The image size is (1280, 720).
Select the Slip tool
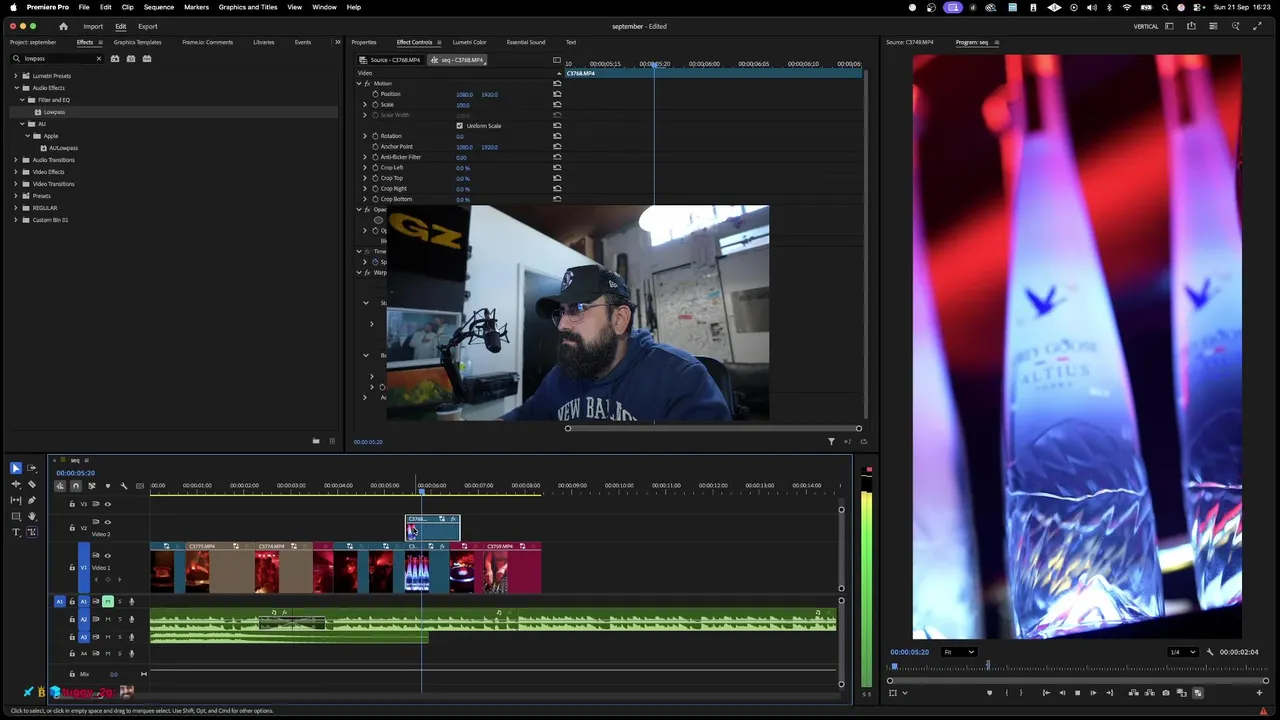(16, 500)
